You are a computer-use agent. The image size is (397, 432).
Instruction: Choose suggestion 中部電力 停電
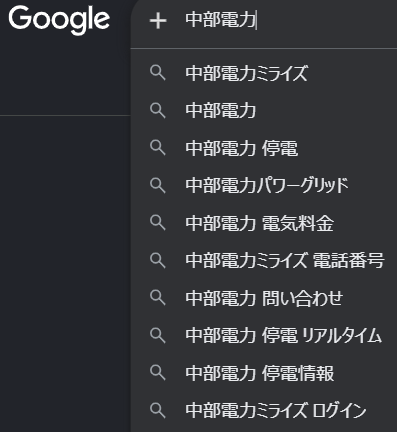coord(264,148)
